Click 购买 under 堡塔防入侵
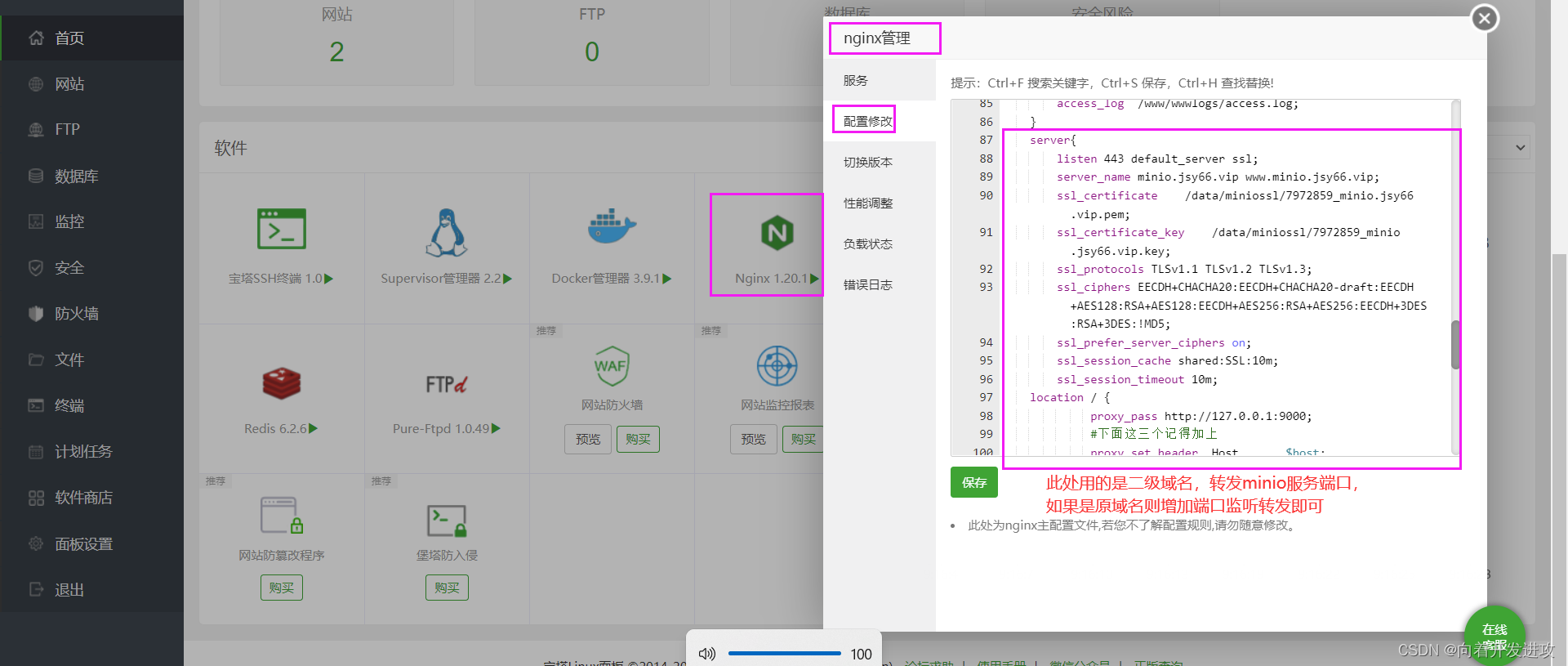 pos(447,588)
